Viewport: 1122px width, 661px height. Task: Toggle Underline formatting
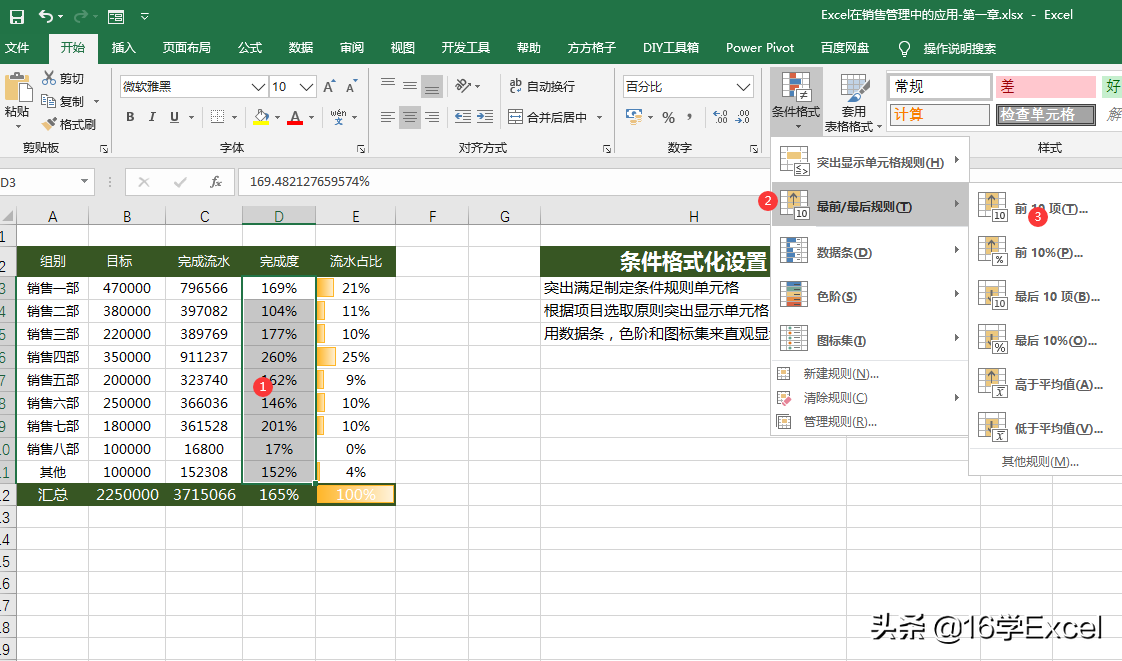174,117
